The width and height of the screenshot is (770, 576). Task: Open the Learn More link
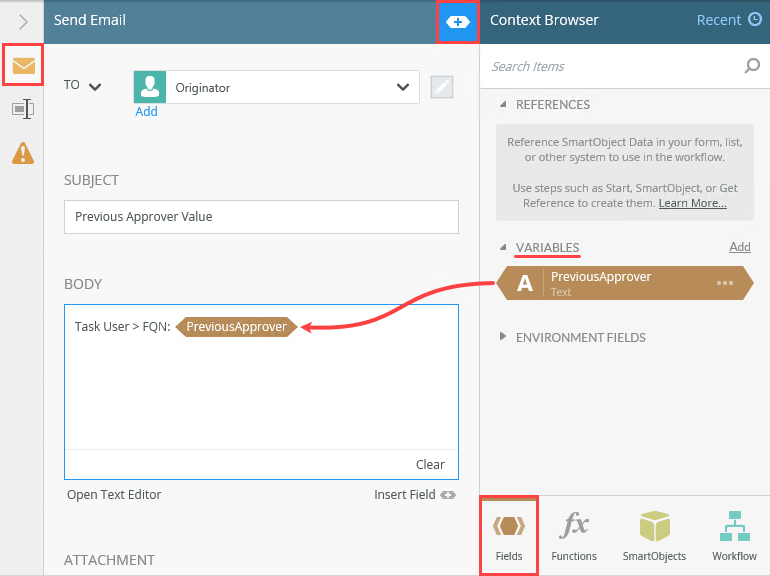[692, 203]
